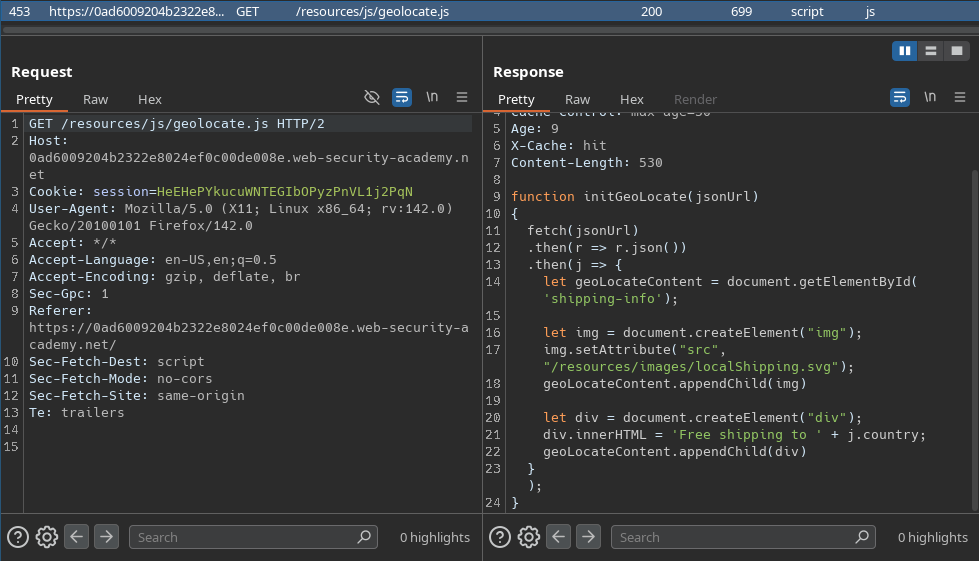Toggle non-printable \n characters in Response
979x561 pixels.
[930, 97]
